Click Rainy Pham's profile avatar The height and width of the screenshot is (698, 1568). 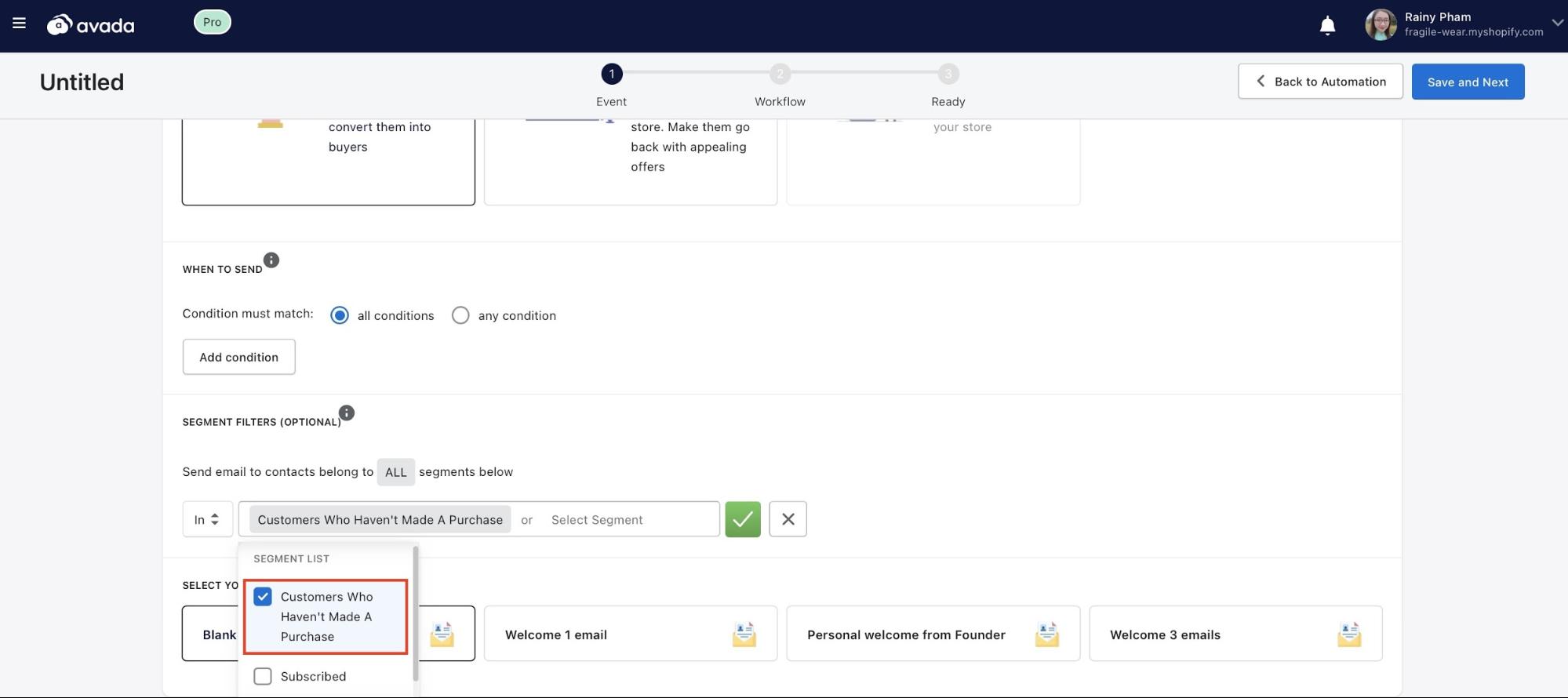pos(1381,24)
